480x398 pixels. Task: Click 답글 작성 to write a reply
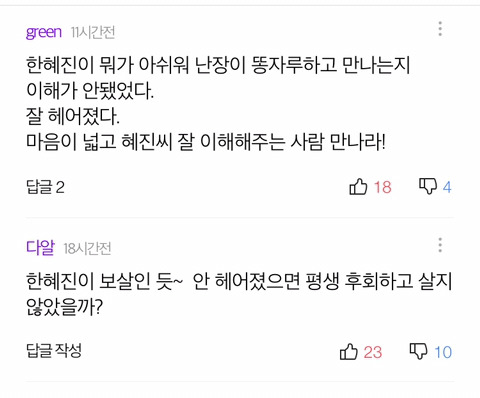[x=54, y=351]
